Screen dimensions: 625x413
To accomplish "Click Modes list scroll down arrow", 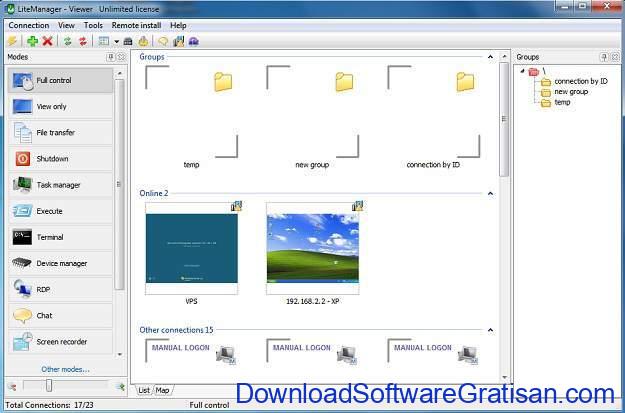I will (x=120, y=354).
